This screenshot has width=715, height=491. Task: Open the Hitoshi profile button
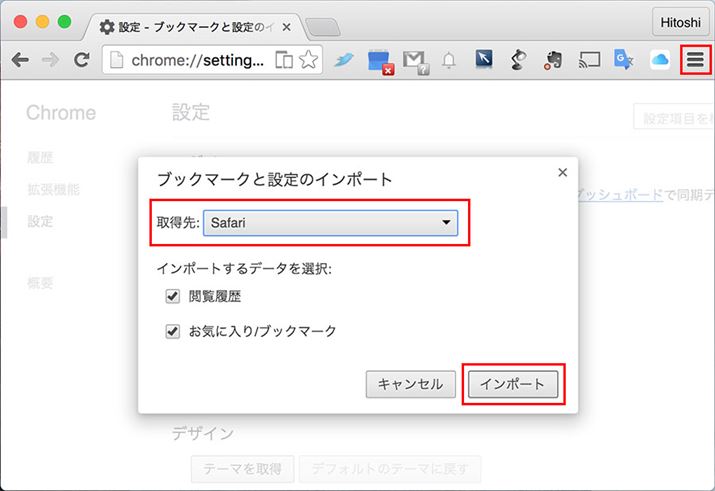(681, 22)
